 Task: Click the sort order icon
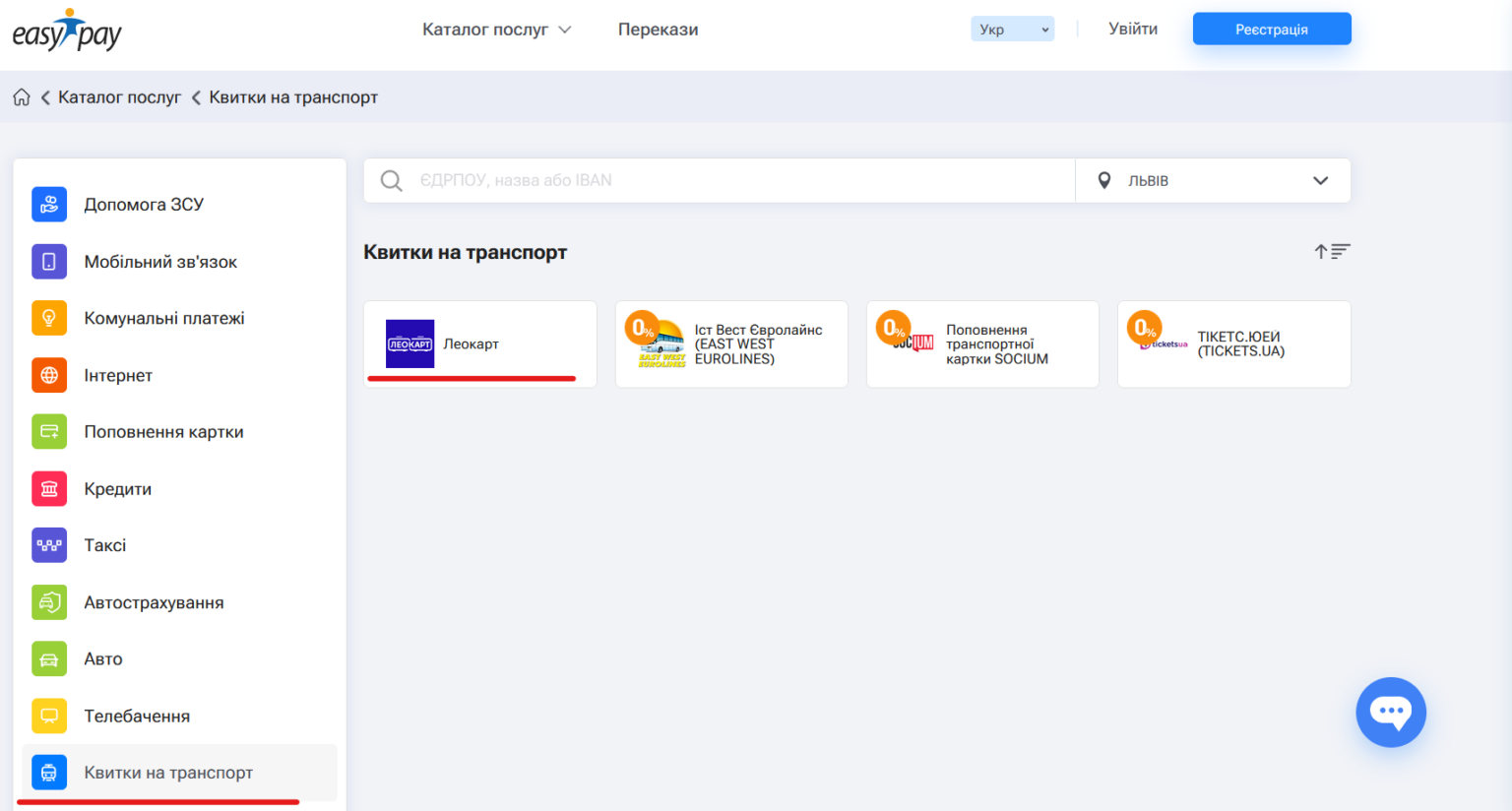click(x=1332, y=252)
